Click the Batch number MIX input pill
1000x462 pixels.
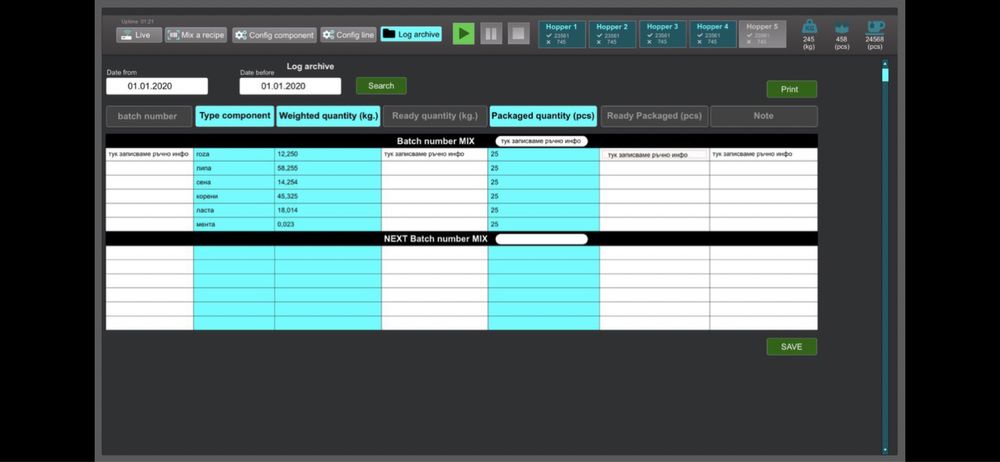[541, 141]
